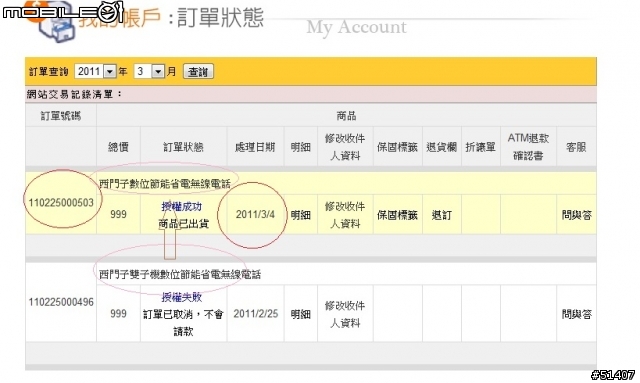Click the 退貨欄 column header
This screenshot has width=640, height=383.
tap(442, 147)
